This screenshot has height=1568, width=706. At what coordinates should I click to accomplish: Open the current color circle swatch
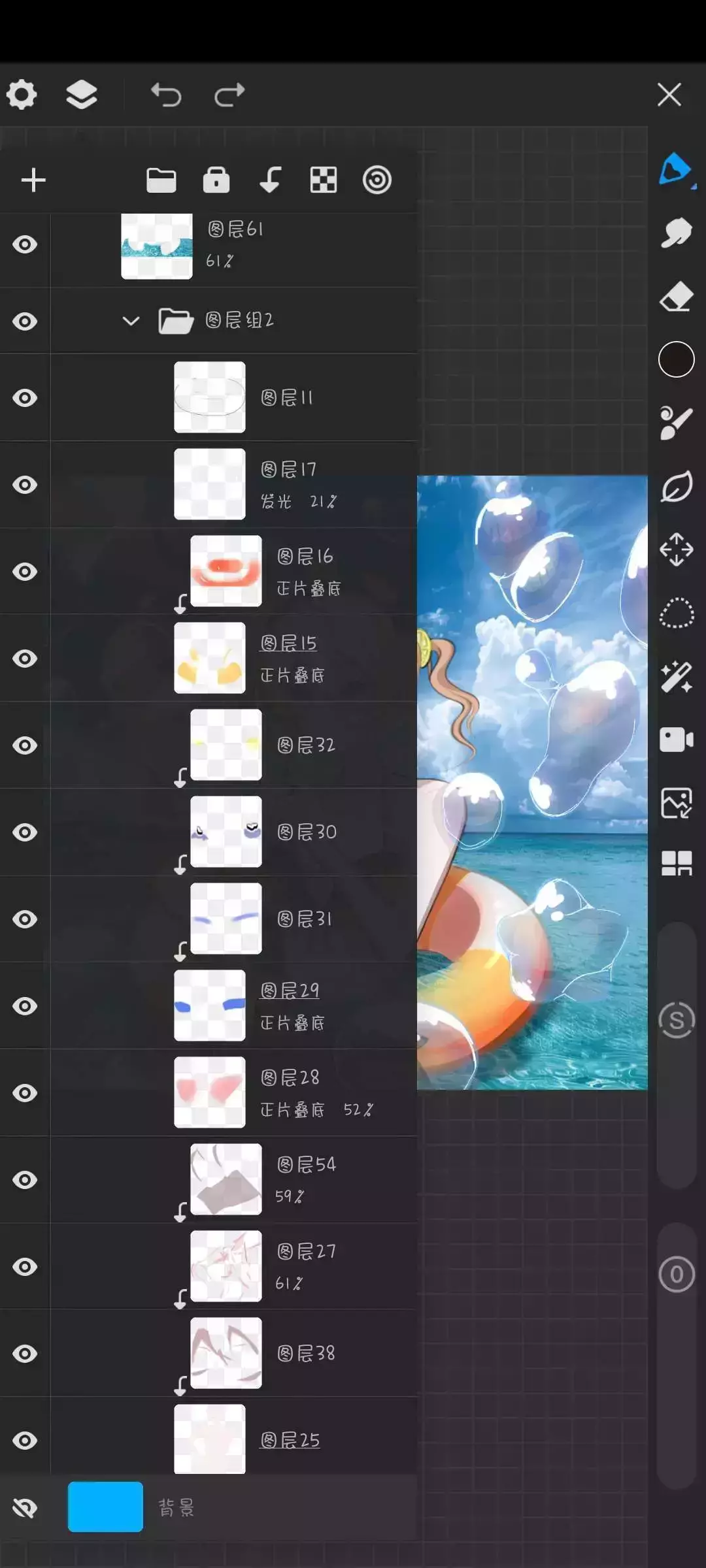click(x=676, y=359)
